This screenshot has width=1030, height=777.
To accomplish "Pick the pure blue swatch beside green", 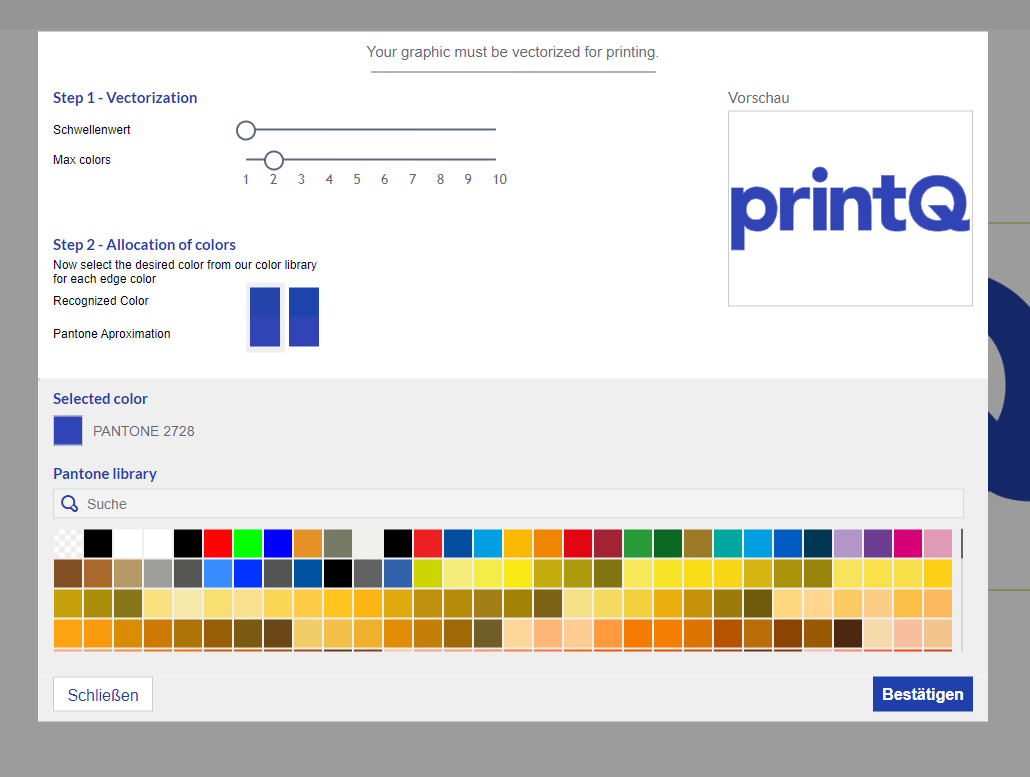I will pos(277,544).
